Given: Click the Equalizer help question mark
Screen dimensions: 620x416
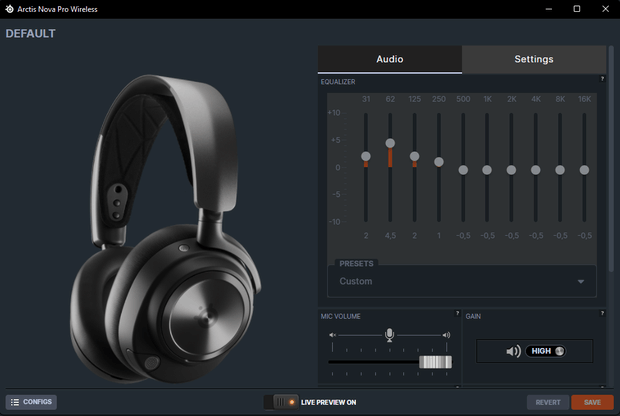Looking at the screenshot, I should 602,79.
